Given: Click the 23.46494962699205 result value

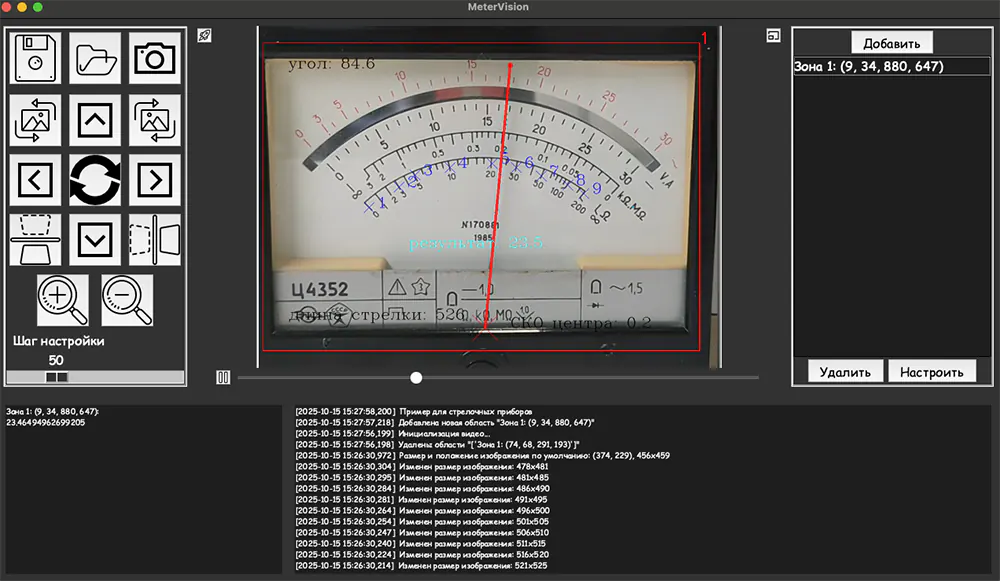Looking at the screenshot, I should (45, 422).
